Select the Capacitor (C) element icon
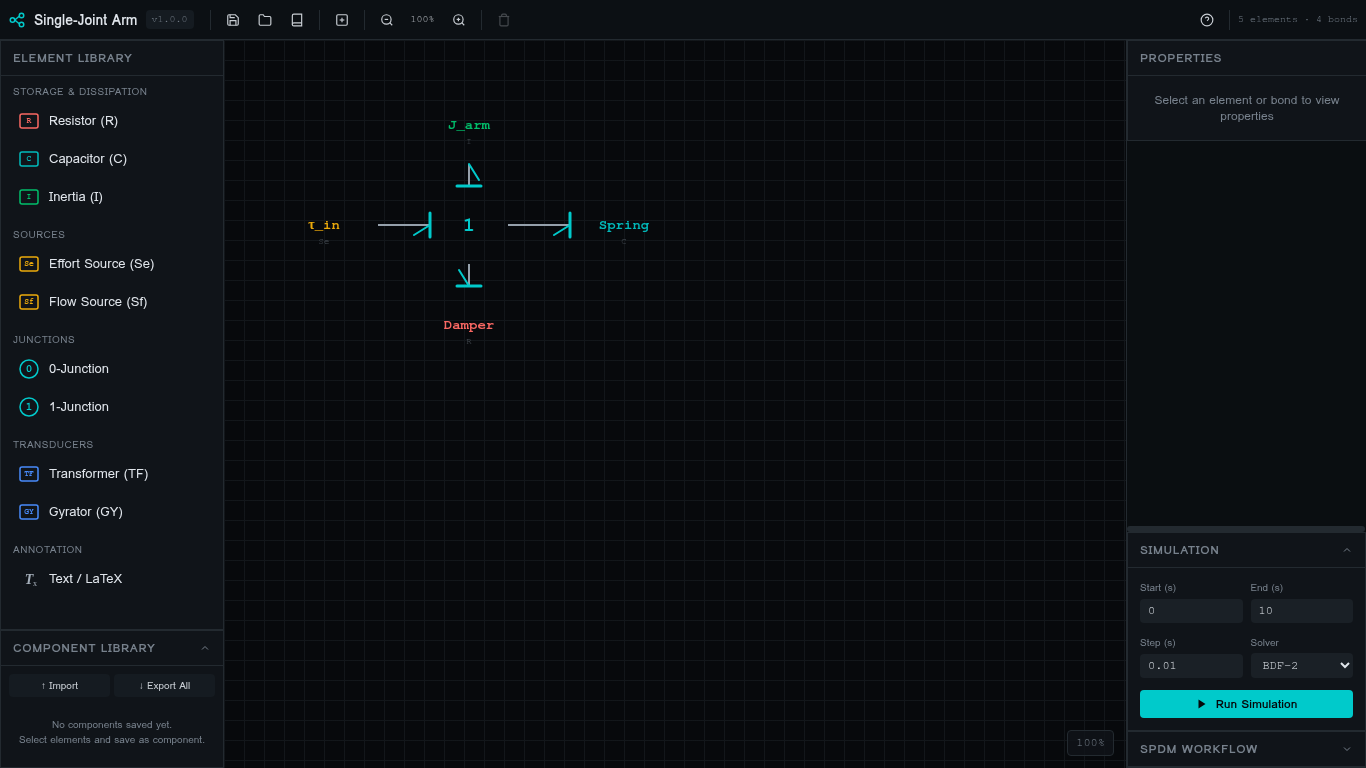Viewport: 1366px width, 768px height. coord(29,159)
